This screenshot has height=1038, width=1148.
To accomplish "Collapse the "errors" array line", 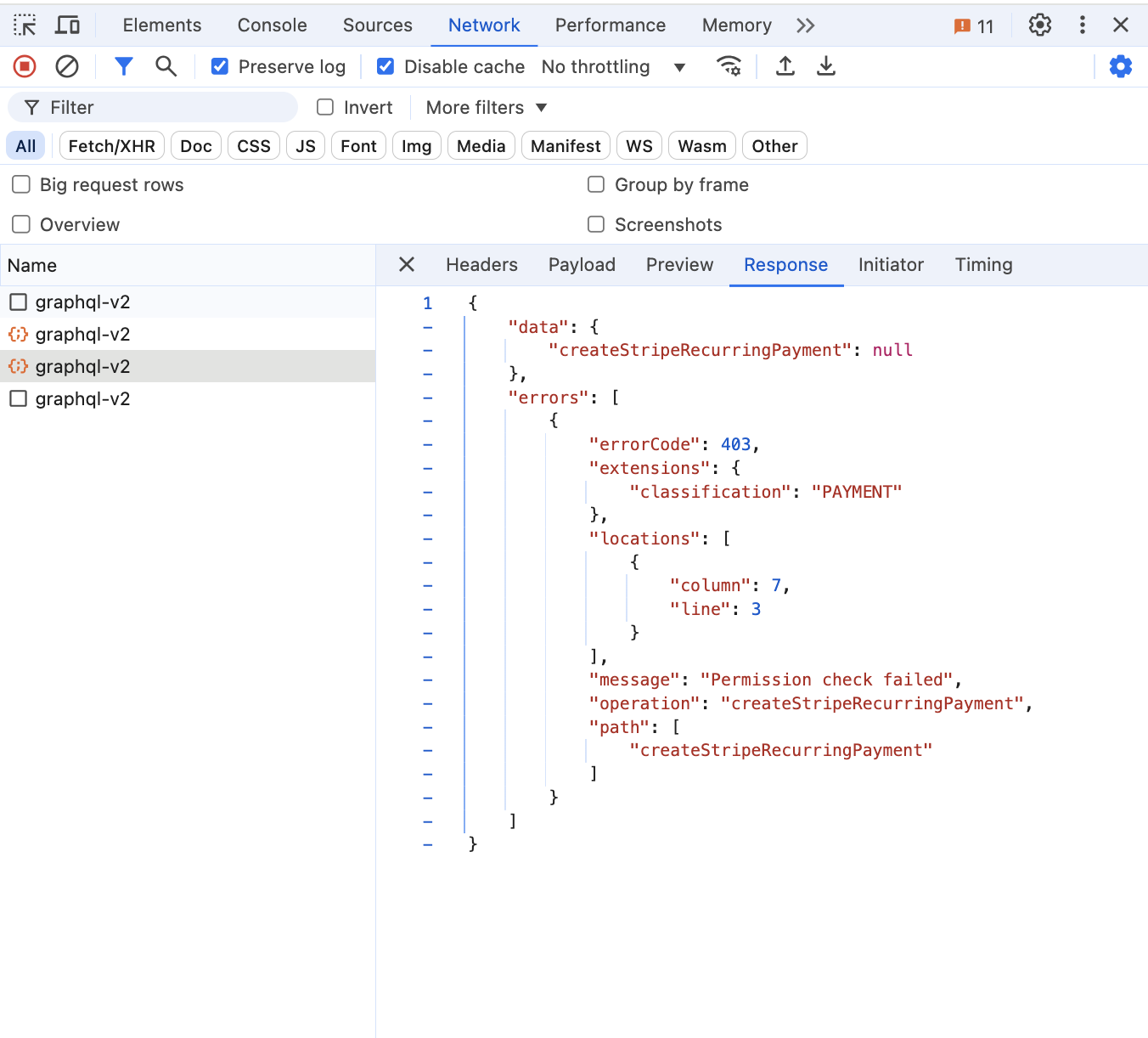I will pyautogui.click(x=428, y=398).
